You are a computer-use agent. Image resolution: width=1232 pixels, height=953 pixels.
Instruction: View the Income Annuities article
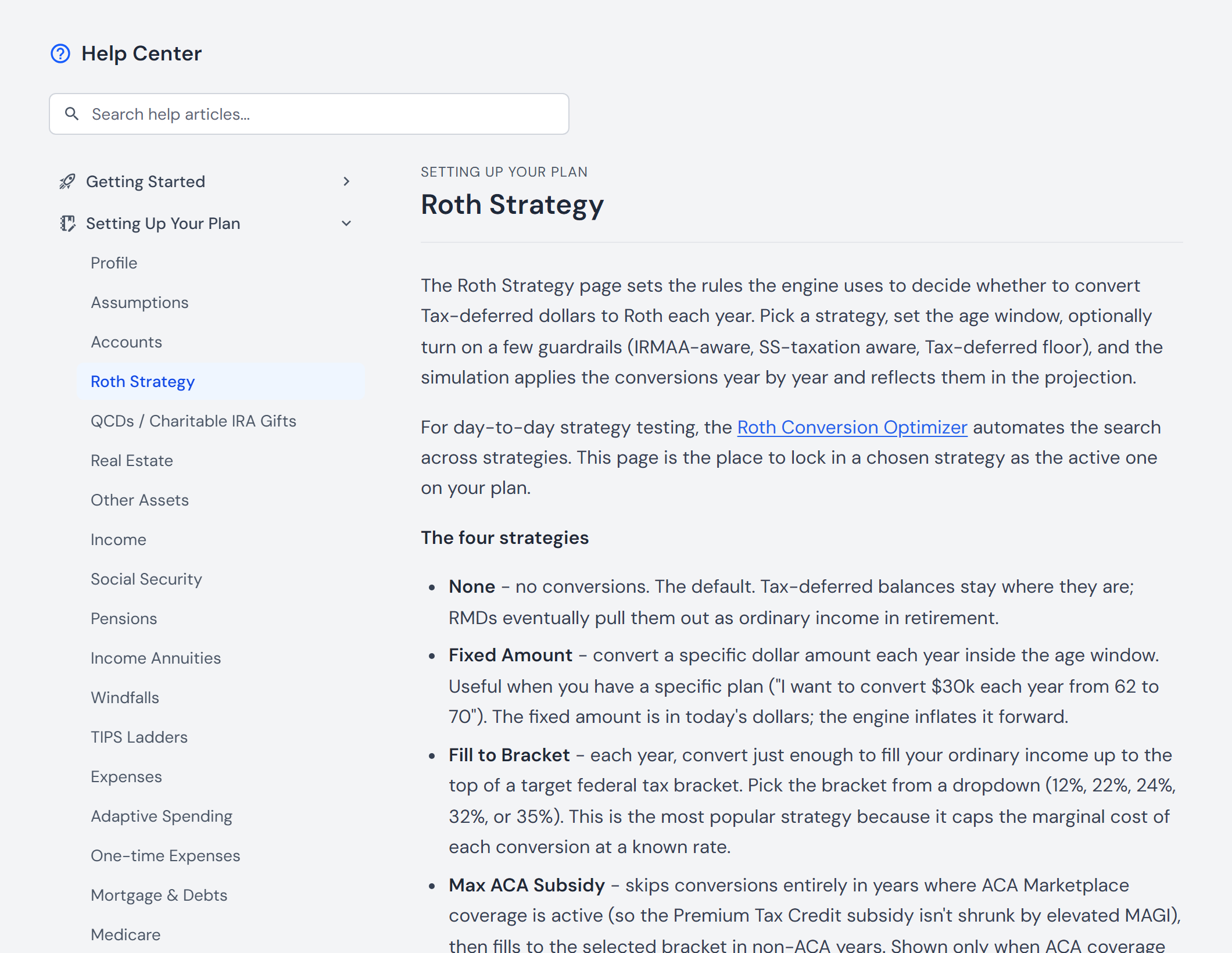click(x=156, y=658)
